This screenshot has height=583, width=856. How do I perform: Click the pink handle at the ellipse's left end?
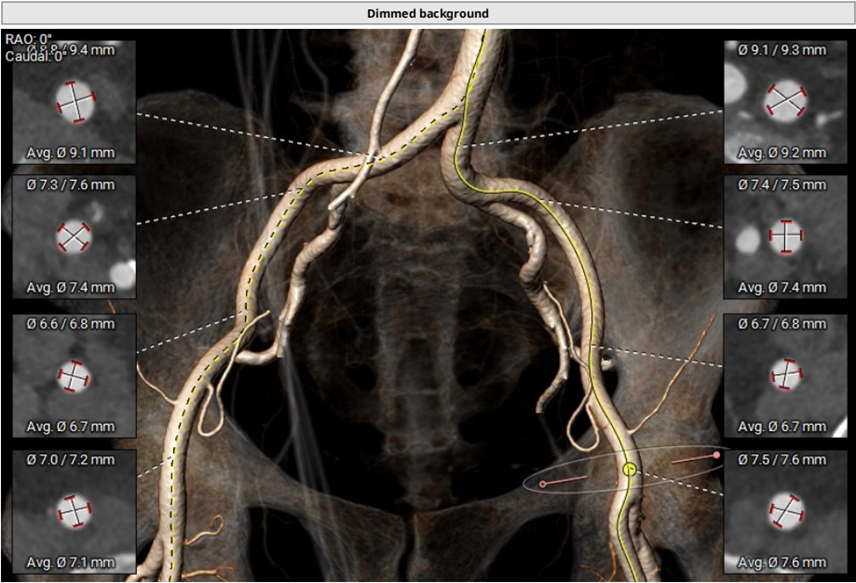pyautogui.click(x=543, y=484)
